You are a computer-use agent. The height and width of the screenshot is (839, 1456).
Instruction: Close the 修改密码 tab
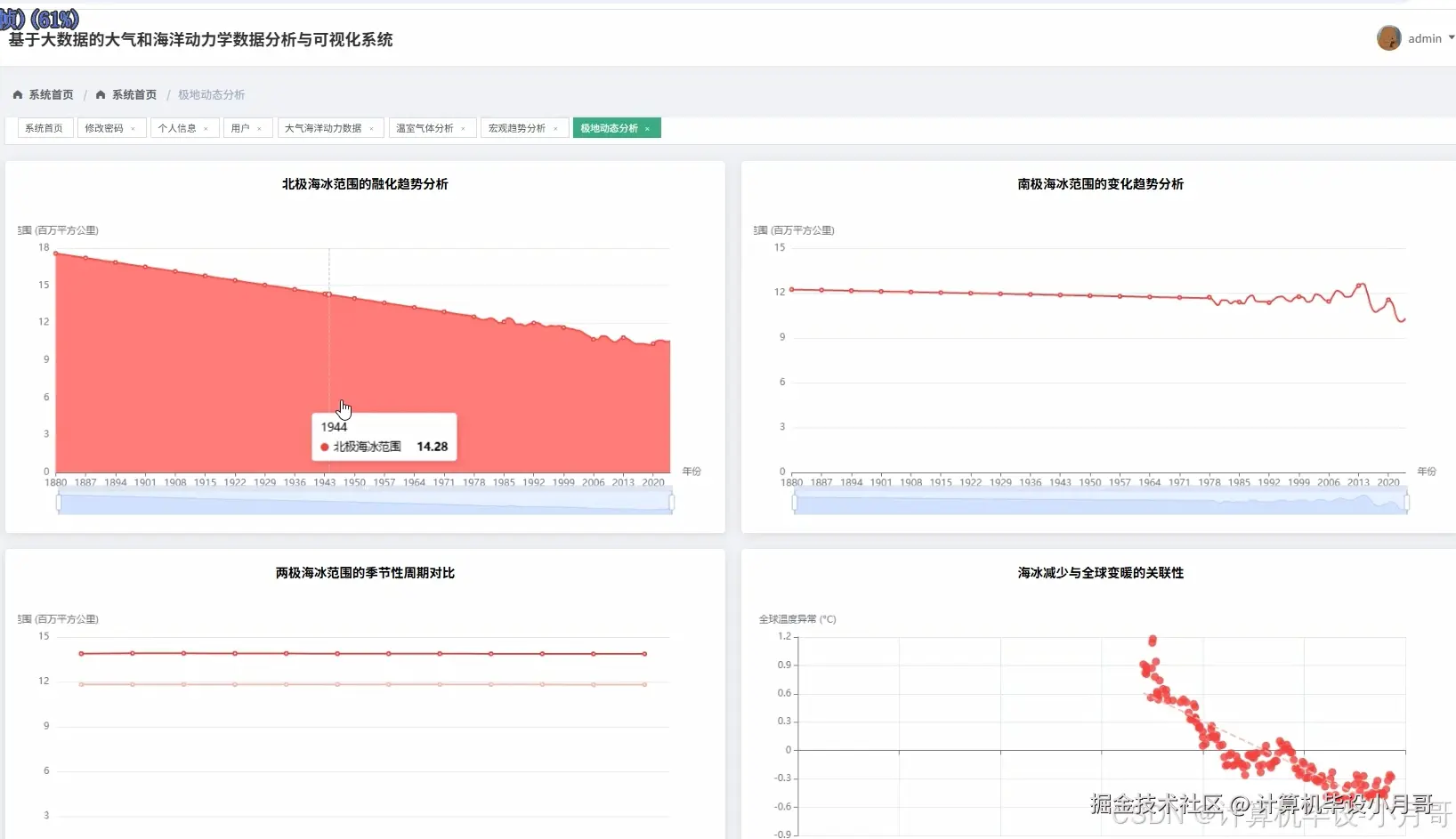click(133, 129)
